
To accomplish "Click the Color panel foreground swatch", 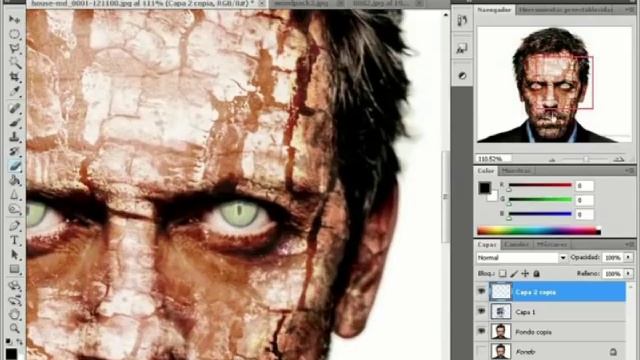I will (484, 188).
